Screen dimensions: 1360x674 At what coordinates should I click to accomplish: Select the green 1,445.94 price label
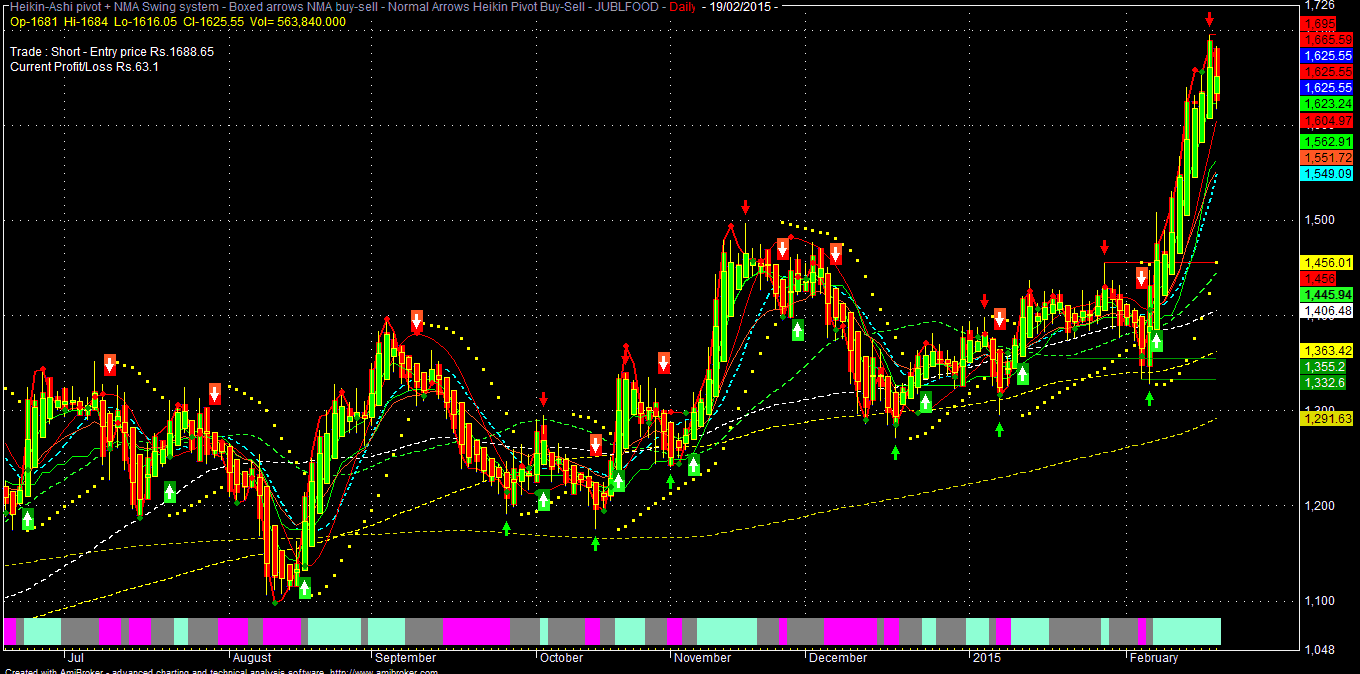tap(1326, 295)
